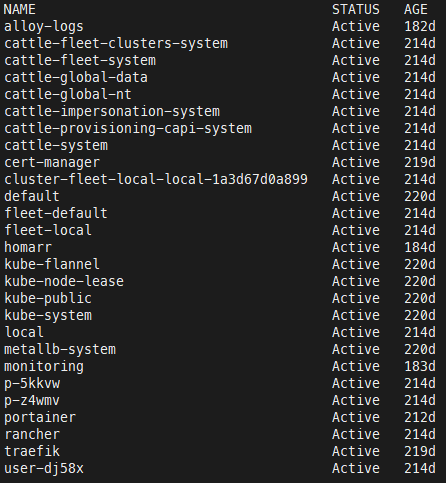
Task: Click the cattle-fleet-clusters-system namespace name
Action: 116,43
